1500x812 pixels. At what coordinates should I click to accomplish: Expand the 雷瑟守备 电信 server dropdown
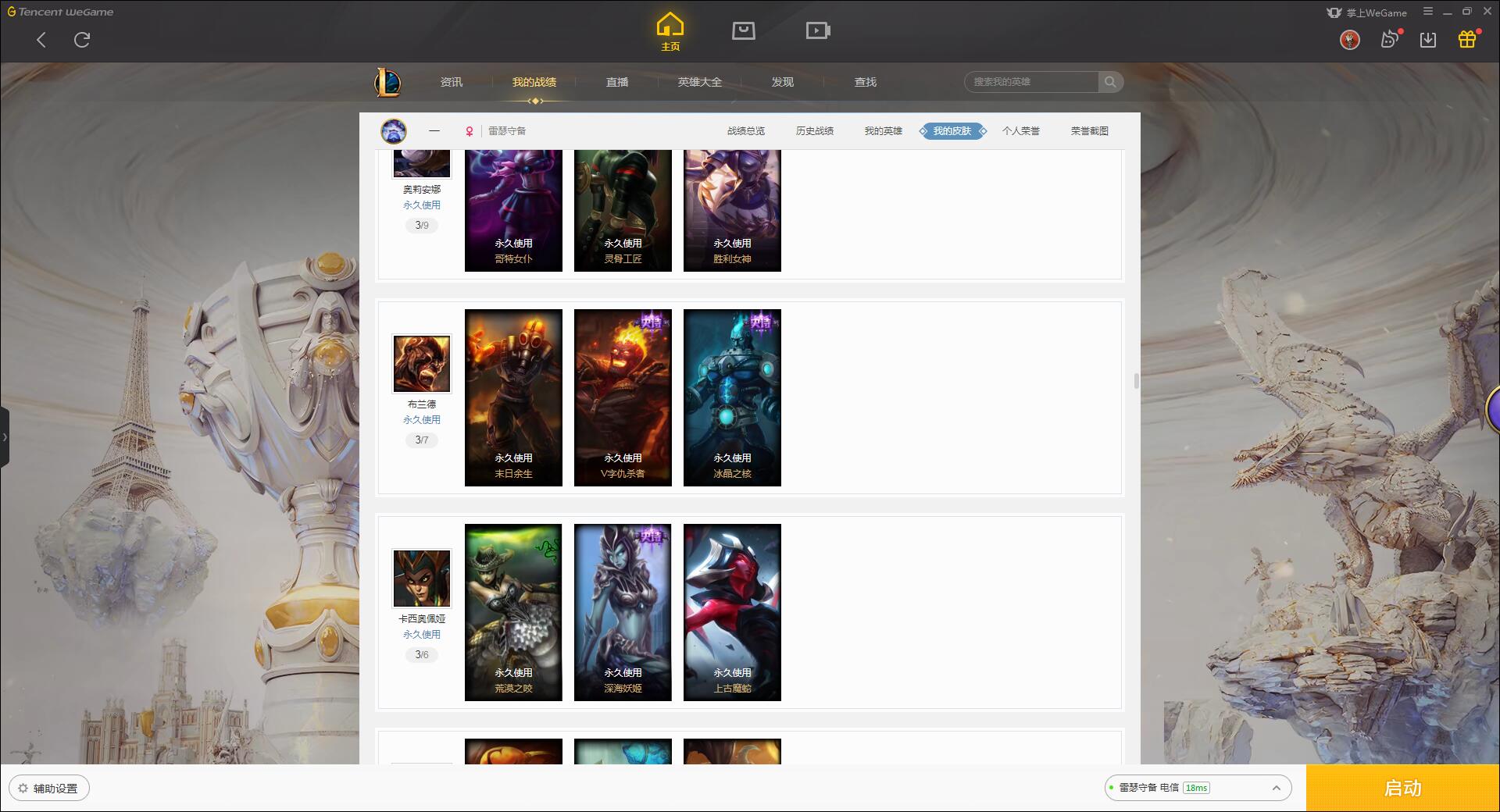pyautogui.click(x=1197, y=788)
